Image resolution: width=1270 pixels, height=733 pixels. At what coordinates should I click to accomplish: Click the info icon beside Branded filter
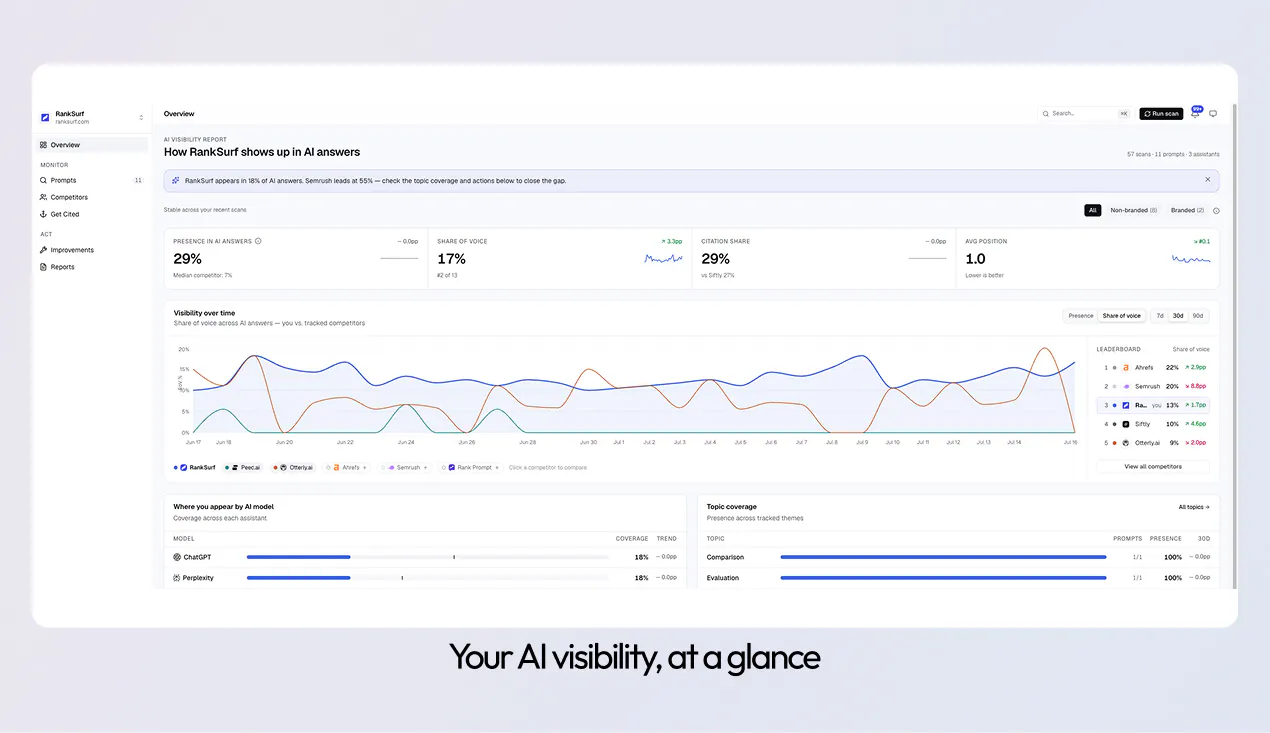1216,211
